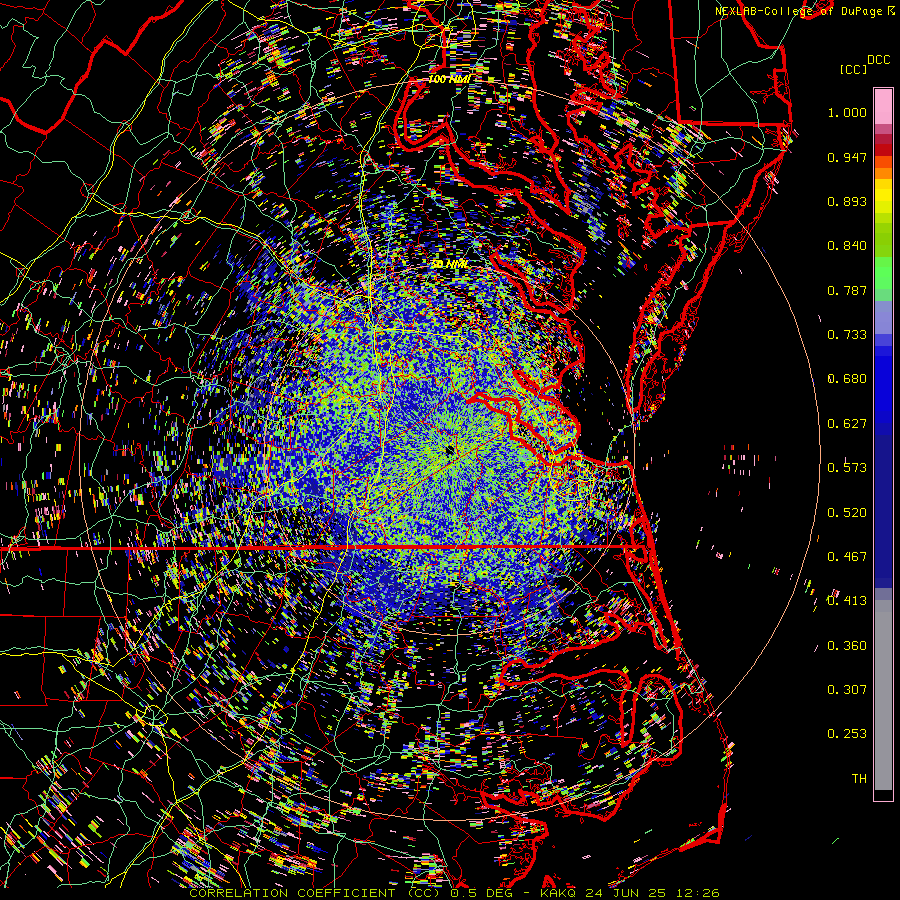Click the [CC] legend unit label
Image resolution: width=900 pixels, height=900 pixels.
tap(854, 69)
